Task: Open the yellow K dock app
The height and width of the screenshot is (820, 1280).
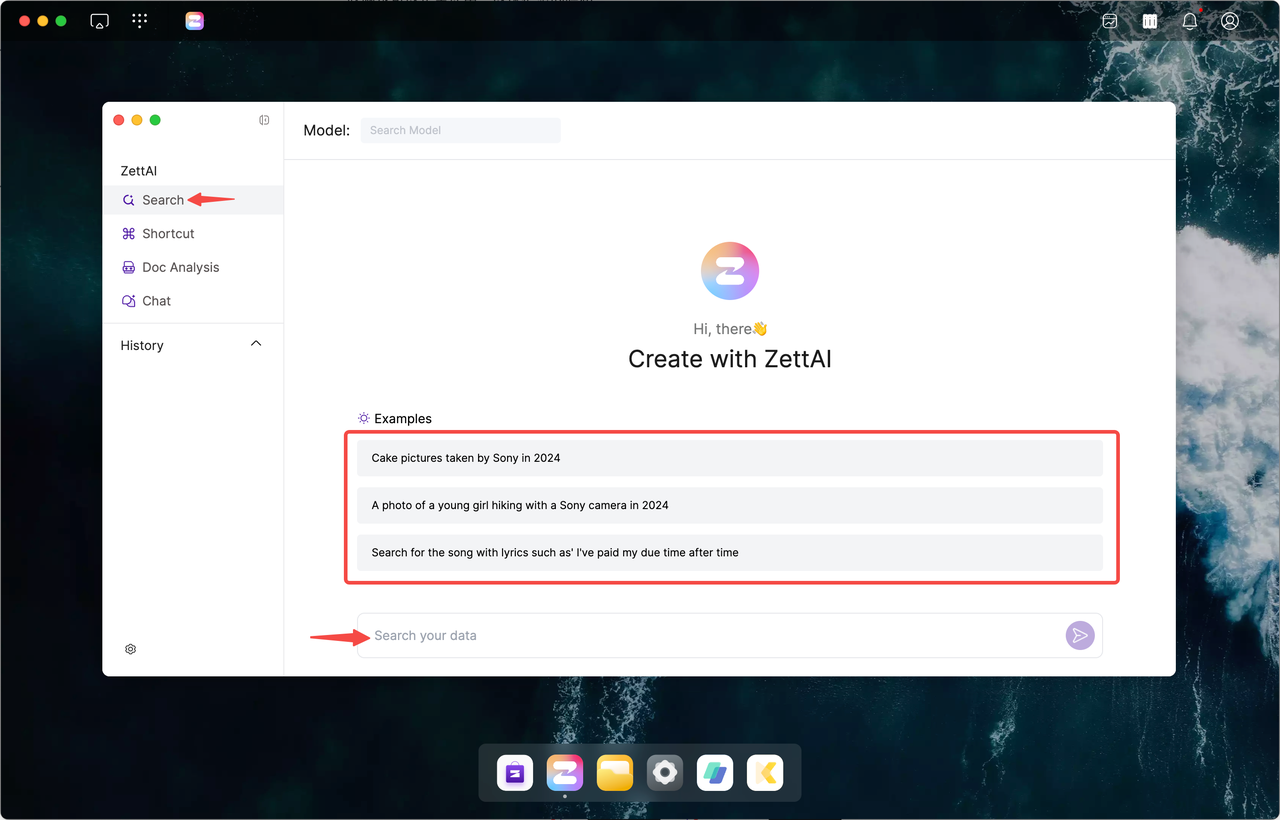Action: point(765,773)
